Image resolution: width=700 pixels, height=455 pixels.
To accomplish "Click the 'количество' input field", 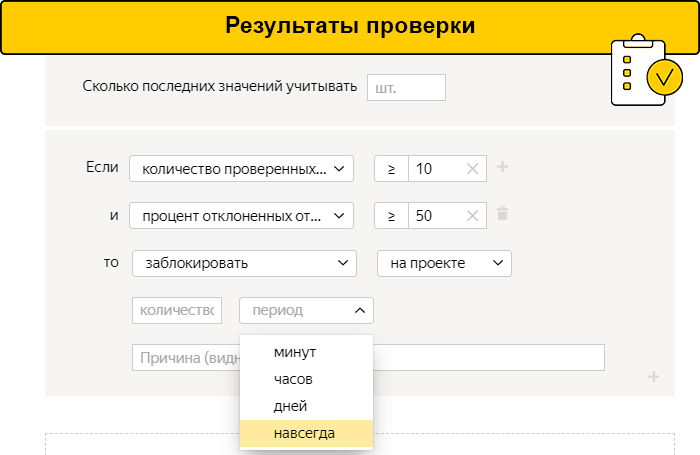I will click(x=177, y=311).
